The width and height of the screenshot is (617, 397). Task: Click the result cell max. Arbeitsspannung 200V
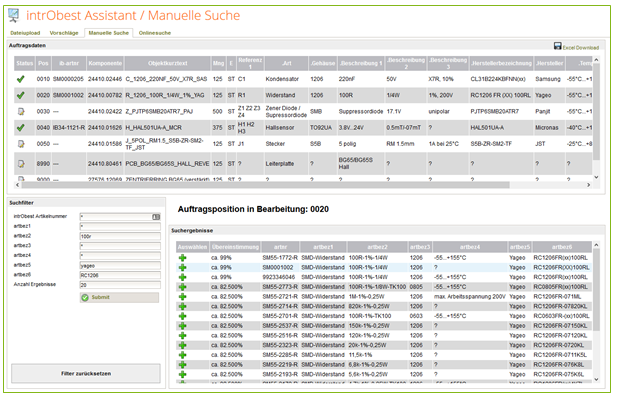469,297
